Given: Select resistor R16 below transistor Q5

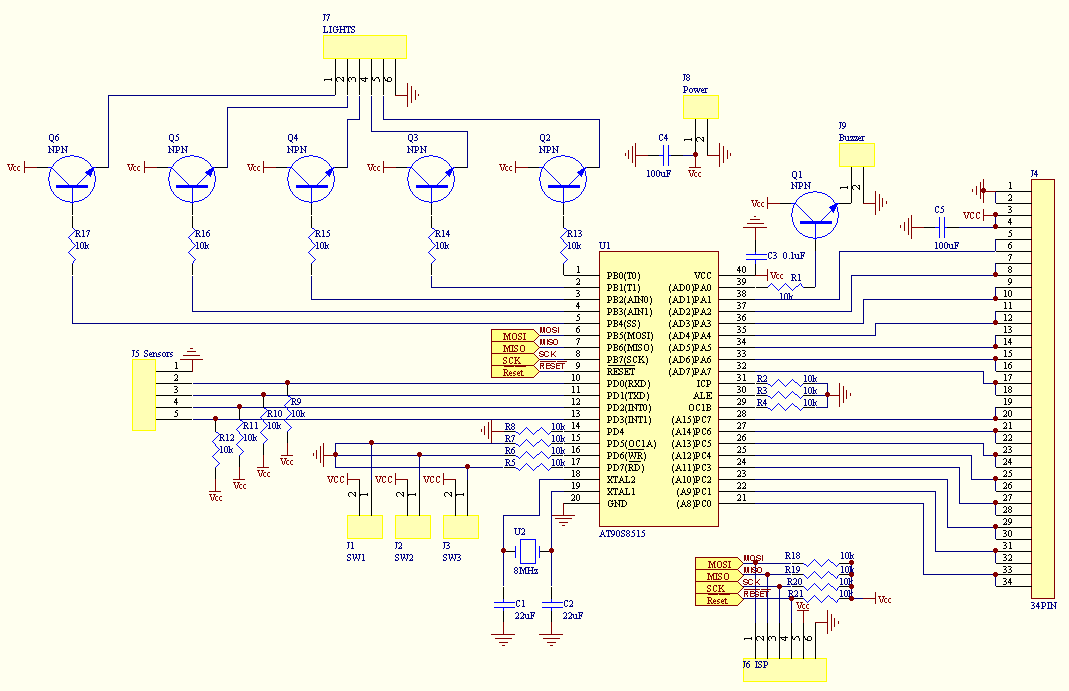Looking at the screenshot, I should click(192, 245).
